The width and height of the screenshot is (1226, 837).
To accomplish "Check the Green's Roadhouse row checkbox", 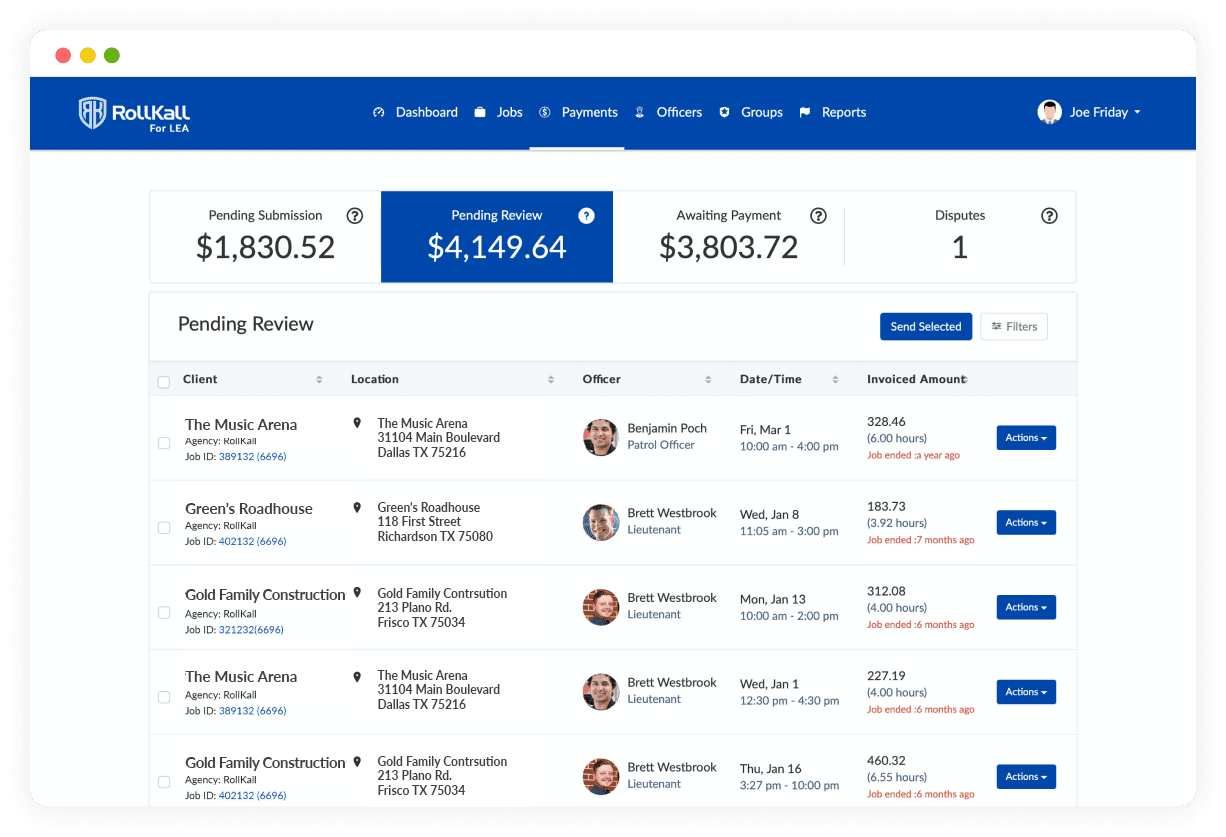I will 164,528.
